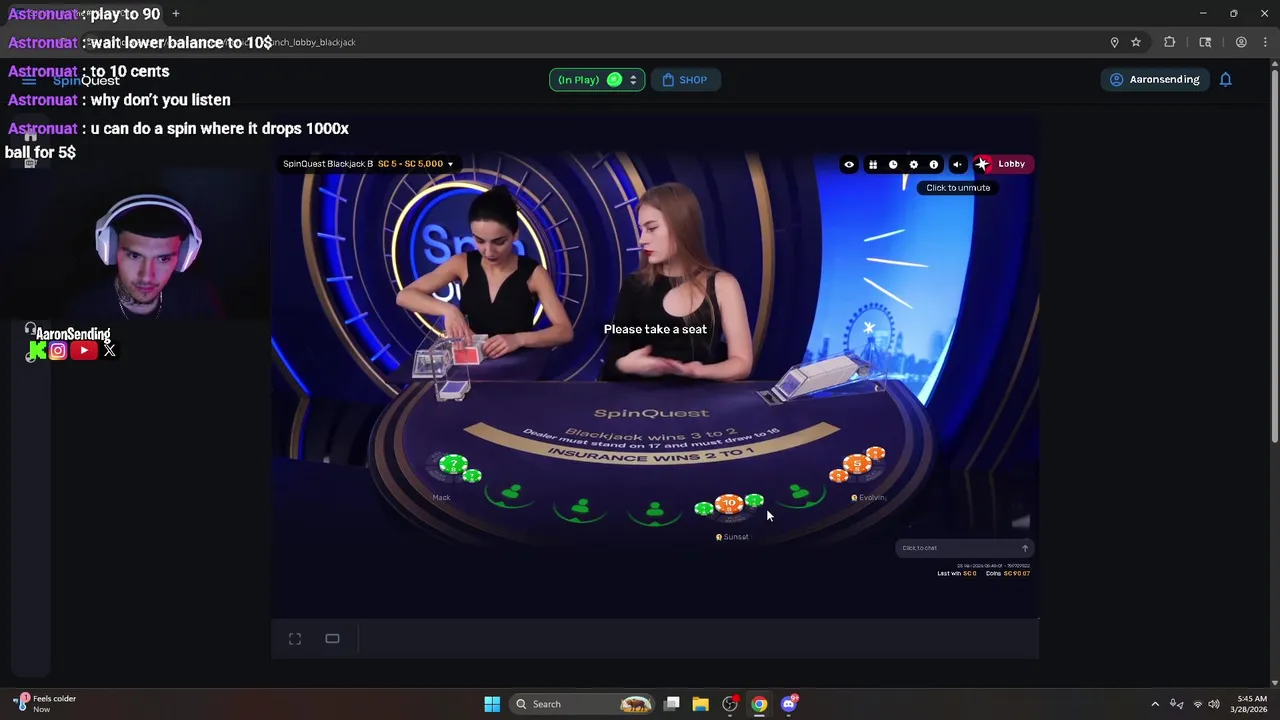This screenshot has height=720, width=1280.
Task: Click the location permission icon in address bar
Action: pos(1114,42)
